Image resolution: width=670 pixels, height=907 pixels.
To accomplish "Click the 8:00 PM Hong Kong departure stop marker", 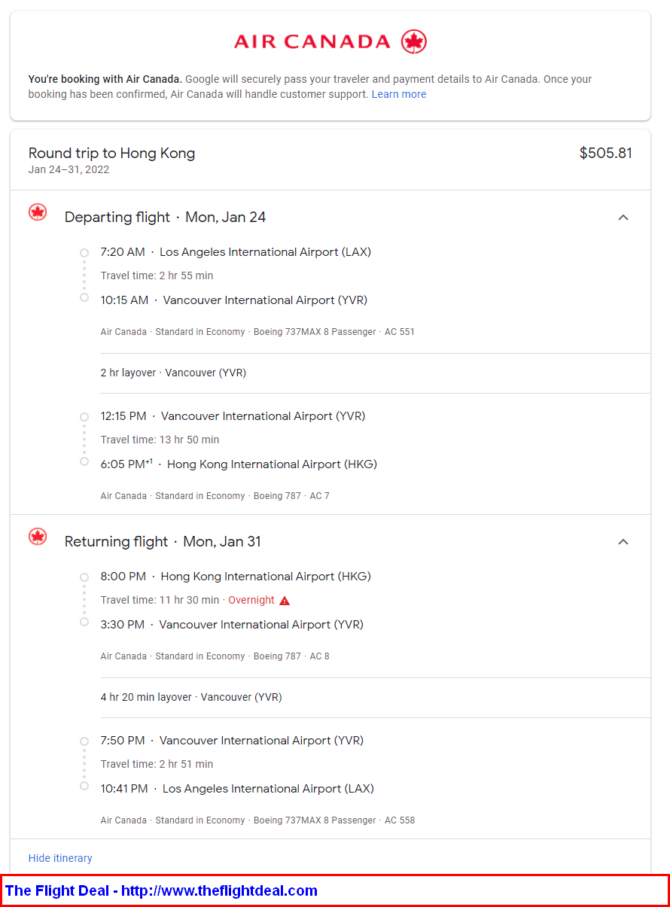I will coord(84,577).
